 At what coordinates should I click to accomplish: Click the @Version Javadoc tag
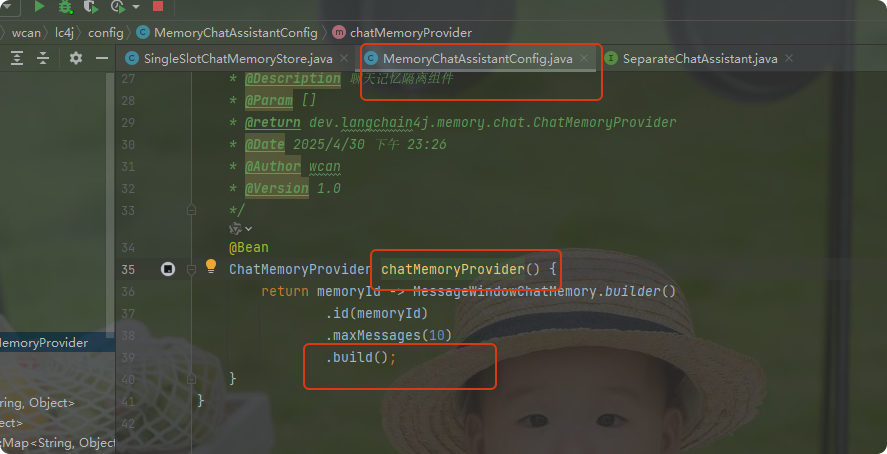point(277,188)
